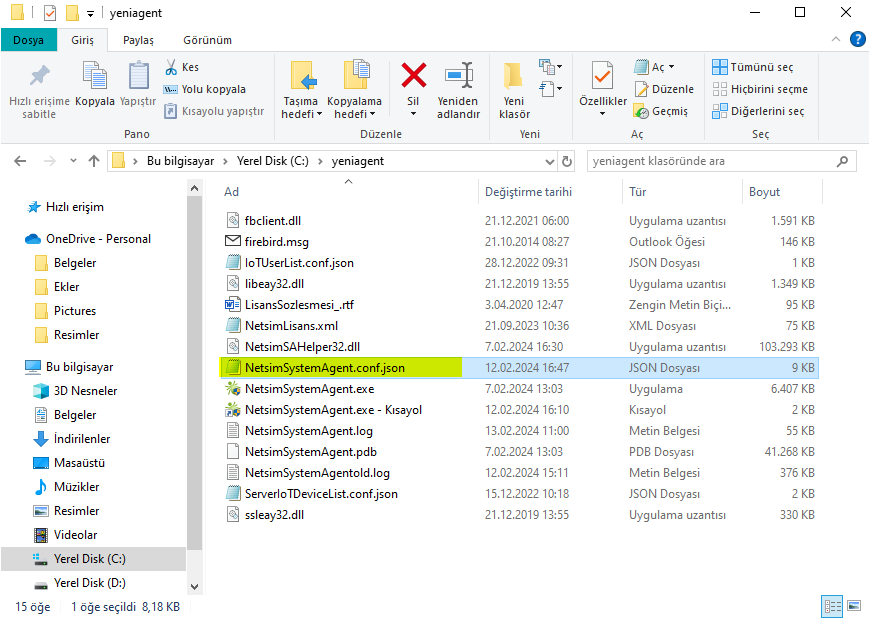Image resolution: width=869 pixels, height=618 pixels.
Task: Click Bu bilgisayar in the address bar
Action: 180,161
